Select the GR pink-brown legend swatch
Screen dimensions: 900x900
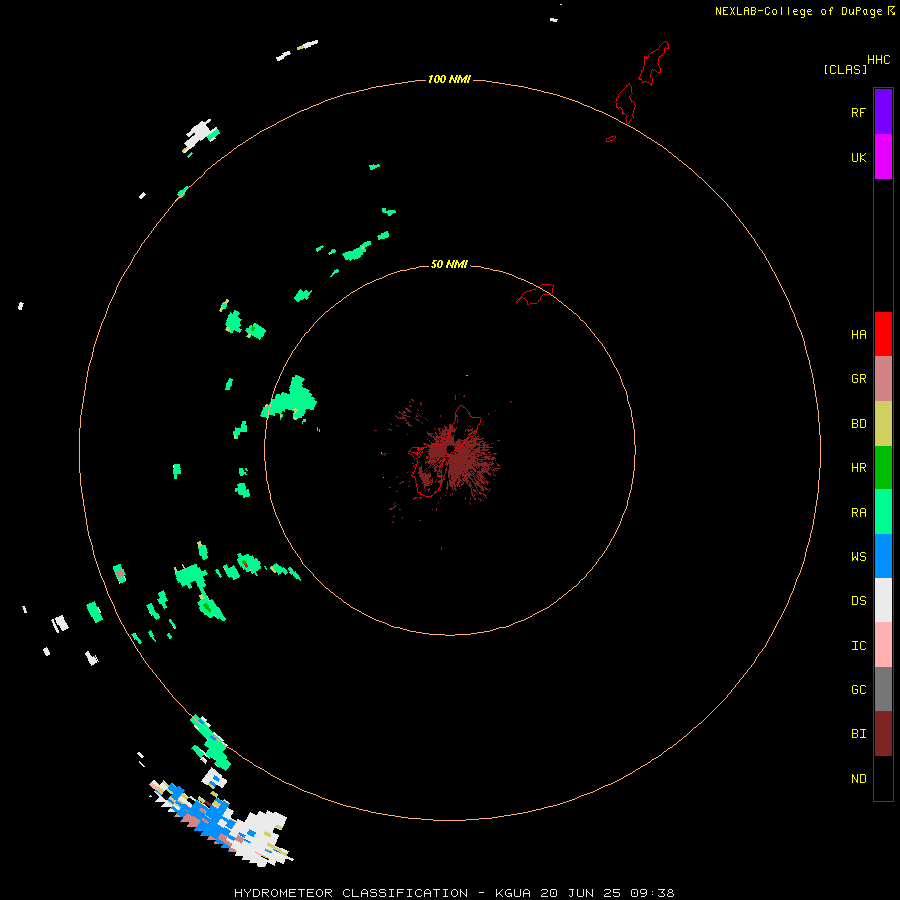pos(883,379)
